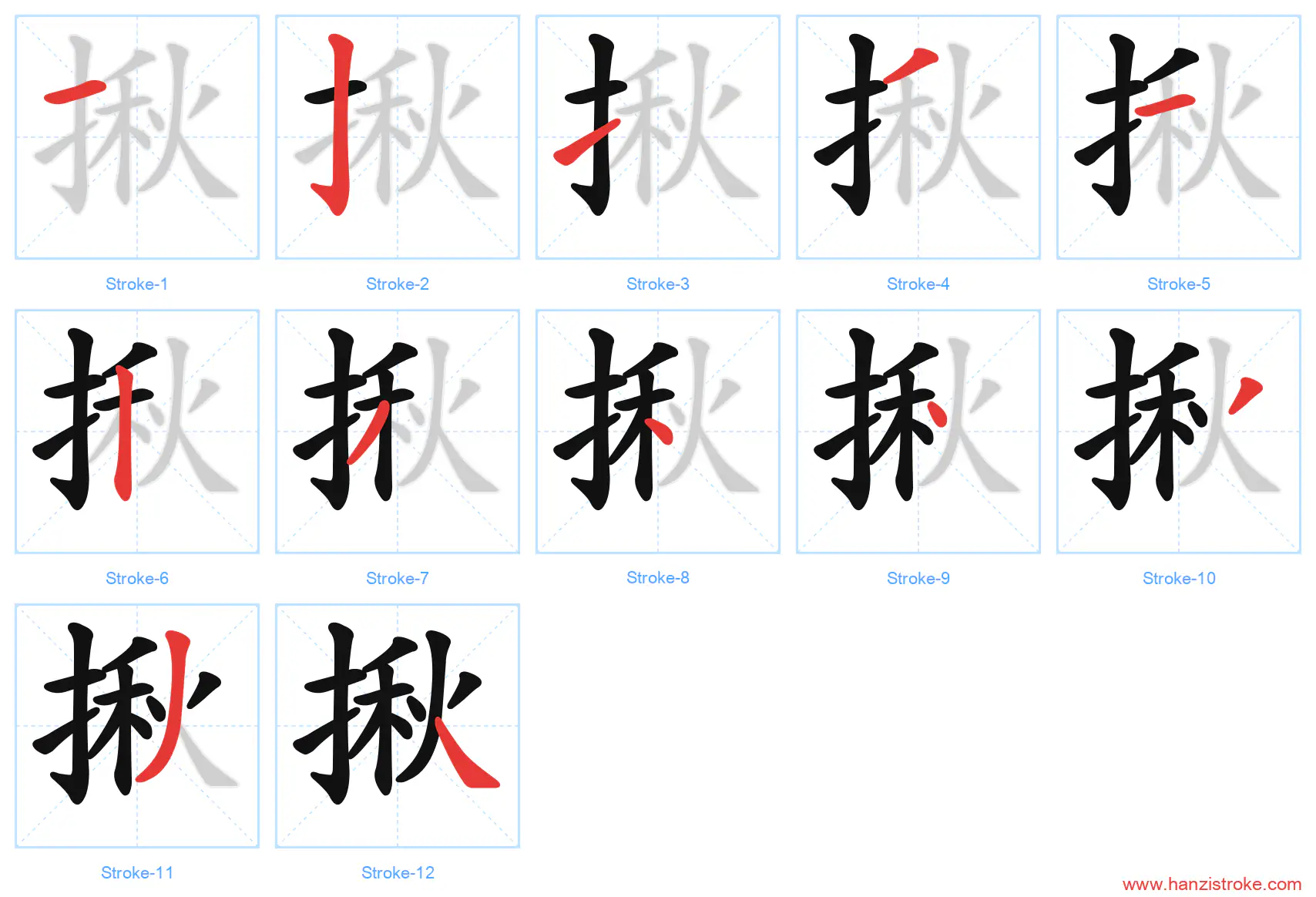Click the Stroke-8 caption label

tap(658, 578)
